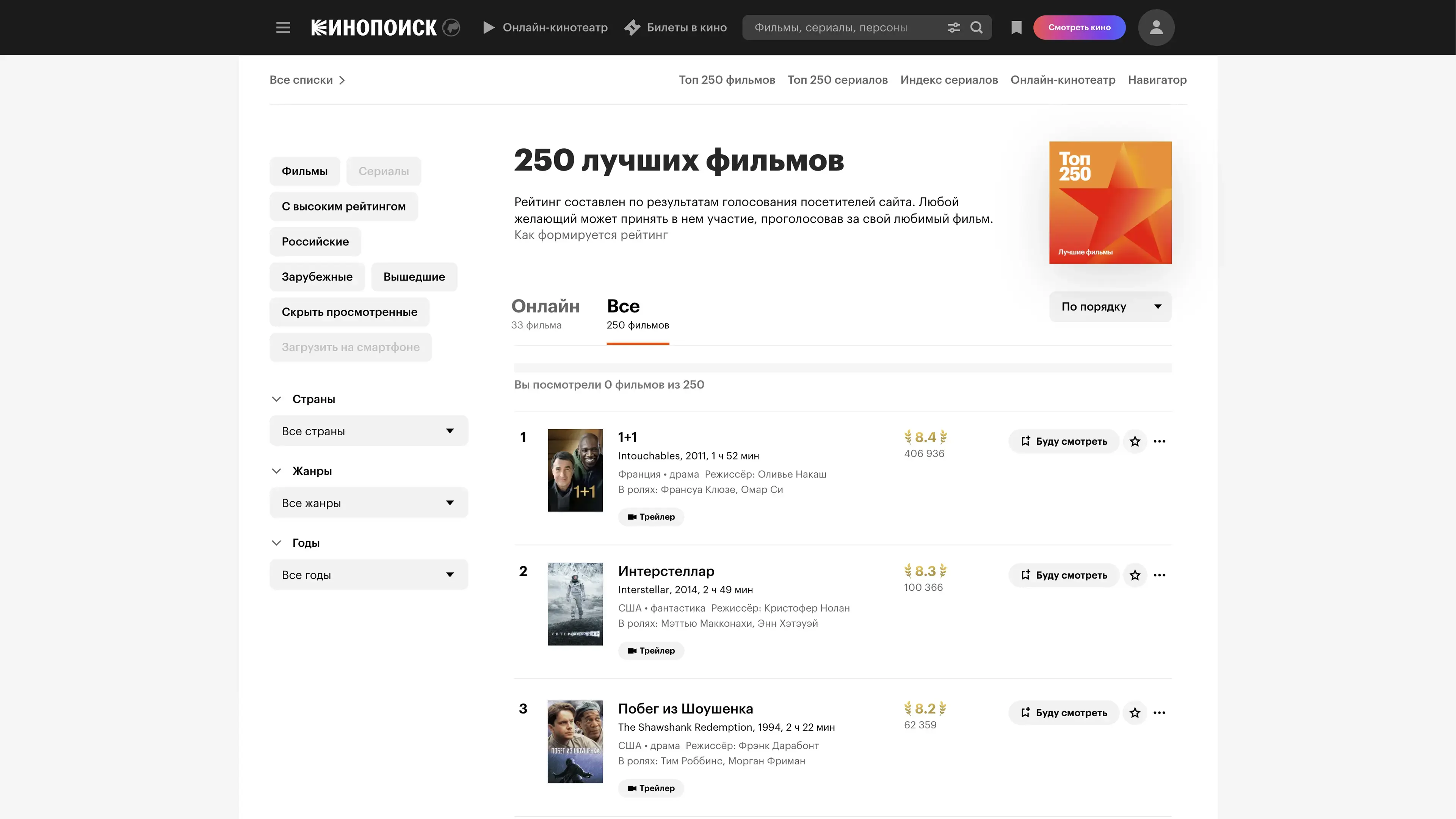Open Топ 250 сериалов menu link

pyautogui.click(x=837, y=80)
